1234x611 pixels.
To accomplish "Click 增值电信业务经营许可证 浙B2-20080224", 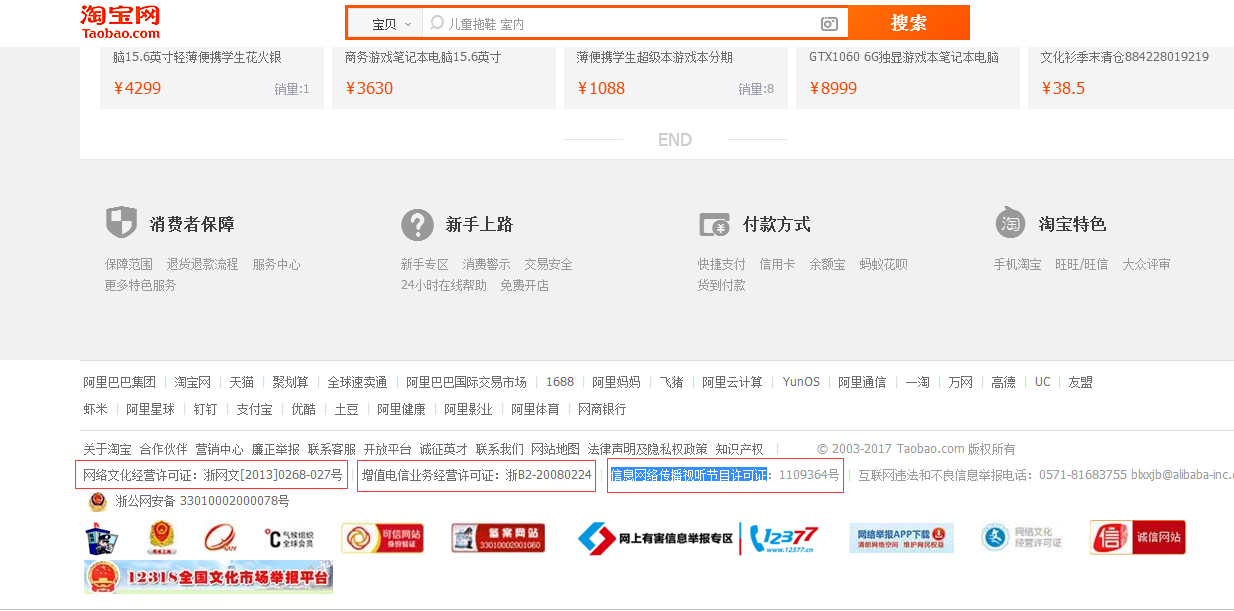I will pos(477,475).
